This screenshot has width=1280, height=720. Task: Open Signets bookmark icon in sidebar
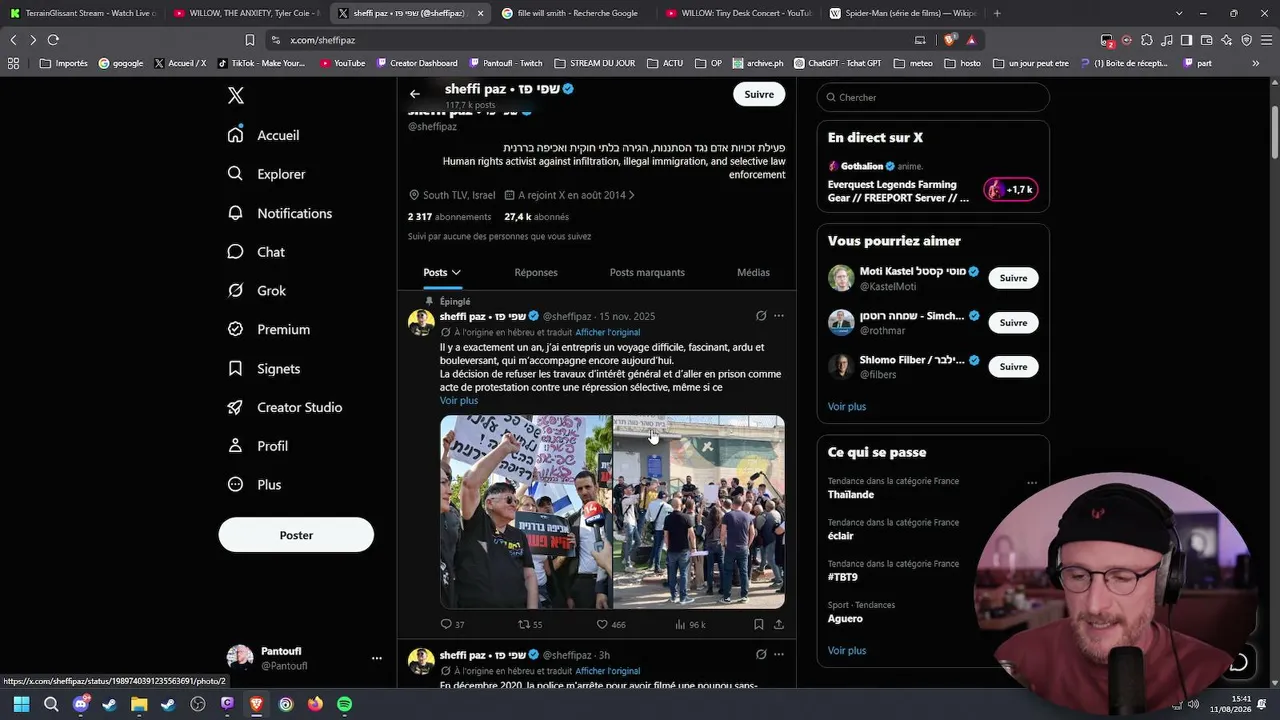click(235, 368)
